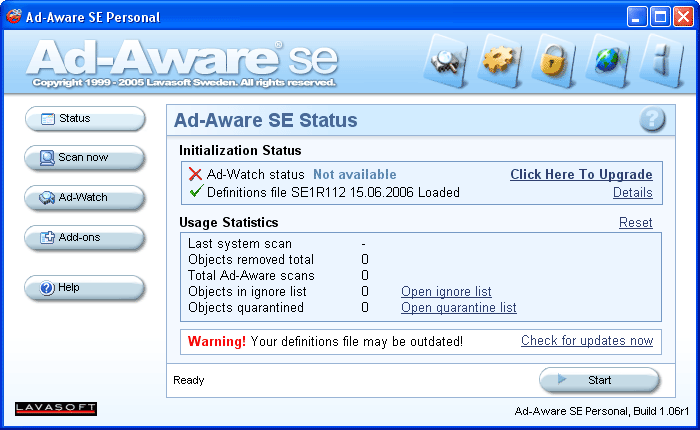This screenshot has width=700, height=430.
Task: Click the 'Ready' status text
Action: point(189,380)
